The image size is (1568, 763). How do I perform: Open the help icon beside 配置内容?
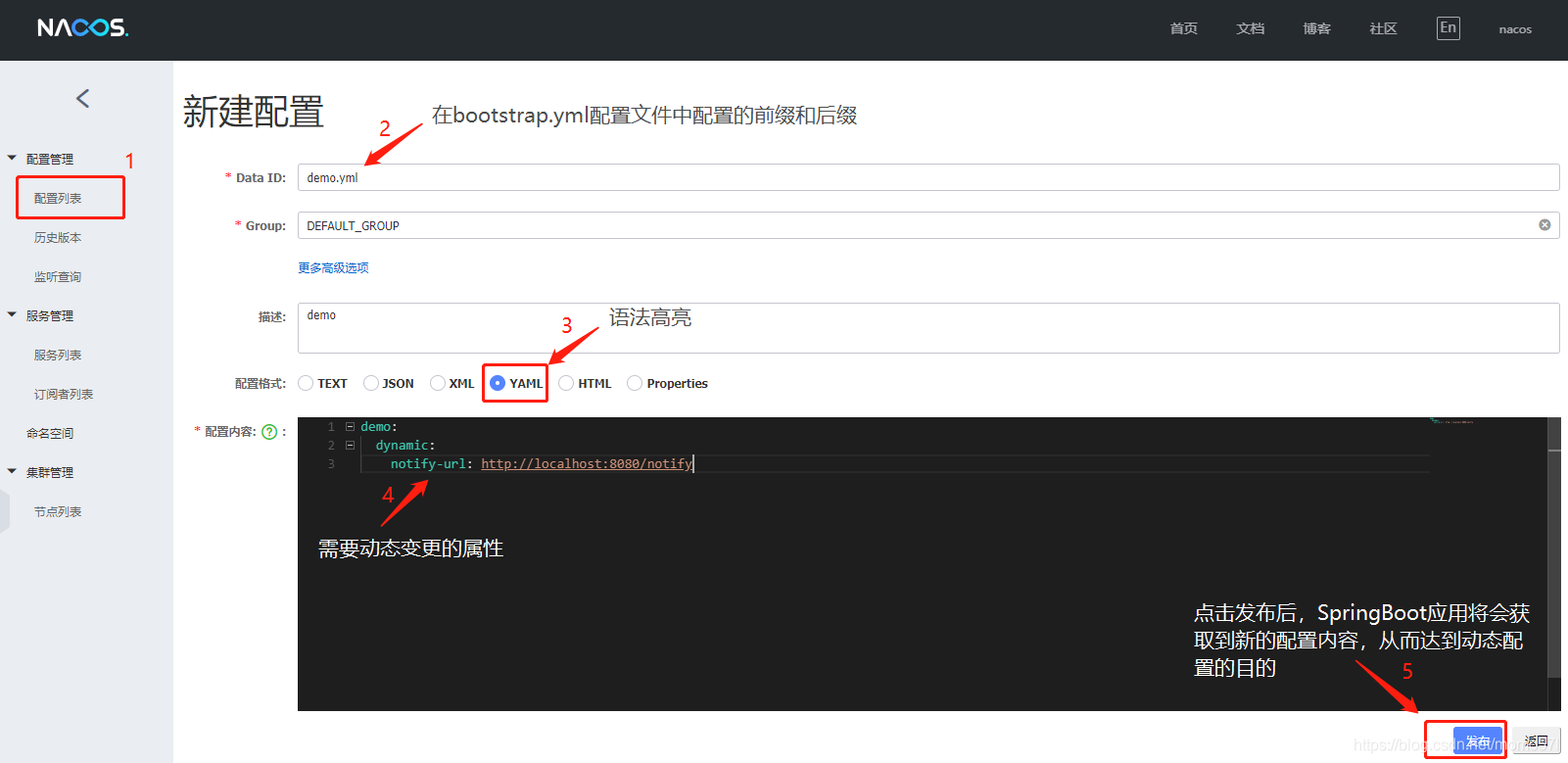point(269,432)
